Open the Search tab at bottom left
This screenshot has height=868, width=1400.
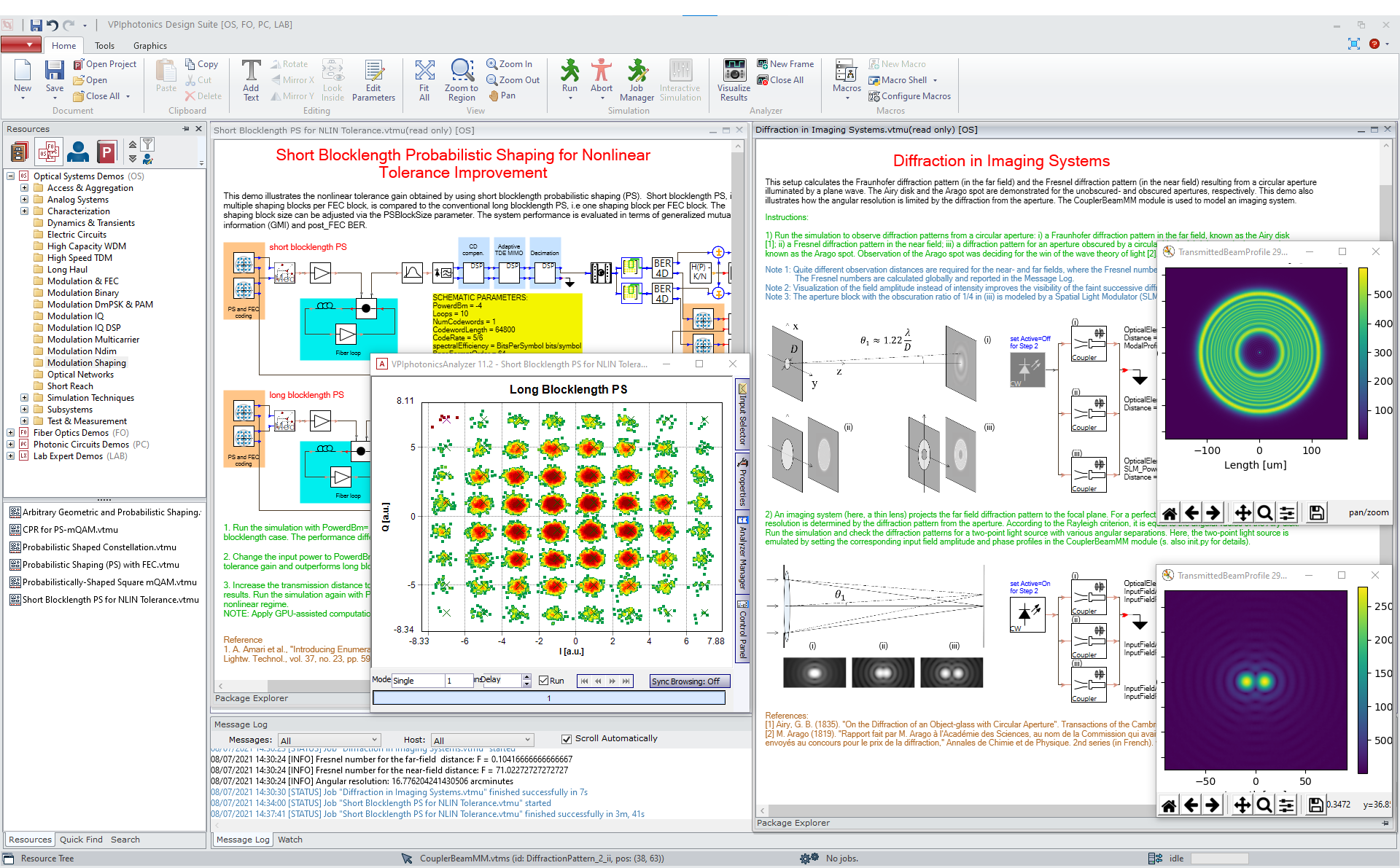125,840
